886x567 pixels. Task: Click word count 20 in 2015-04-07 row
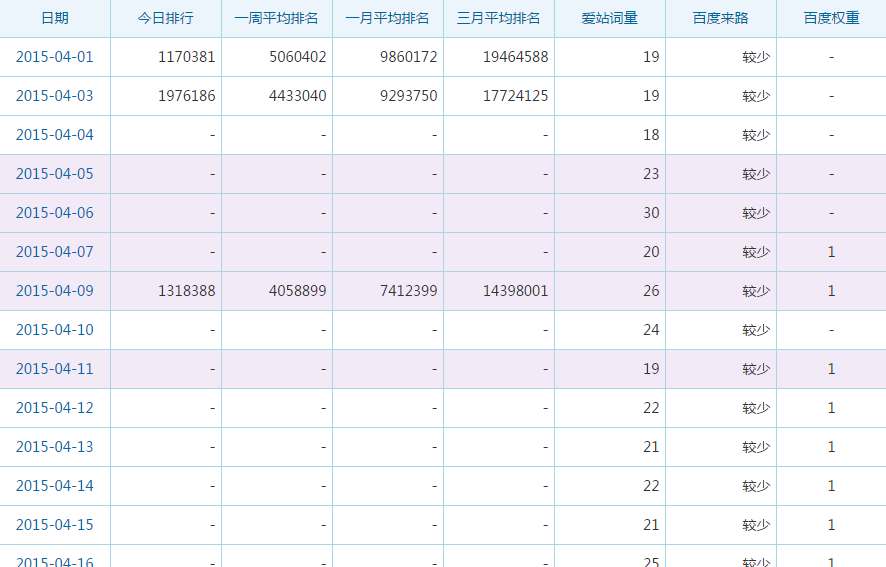point(651,252)
